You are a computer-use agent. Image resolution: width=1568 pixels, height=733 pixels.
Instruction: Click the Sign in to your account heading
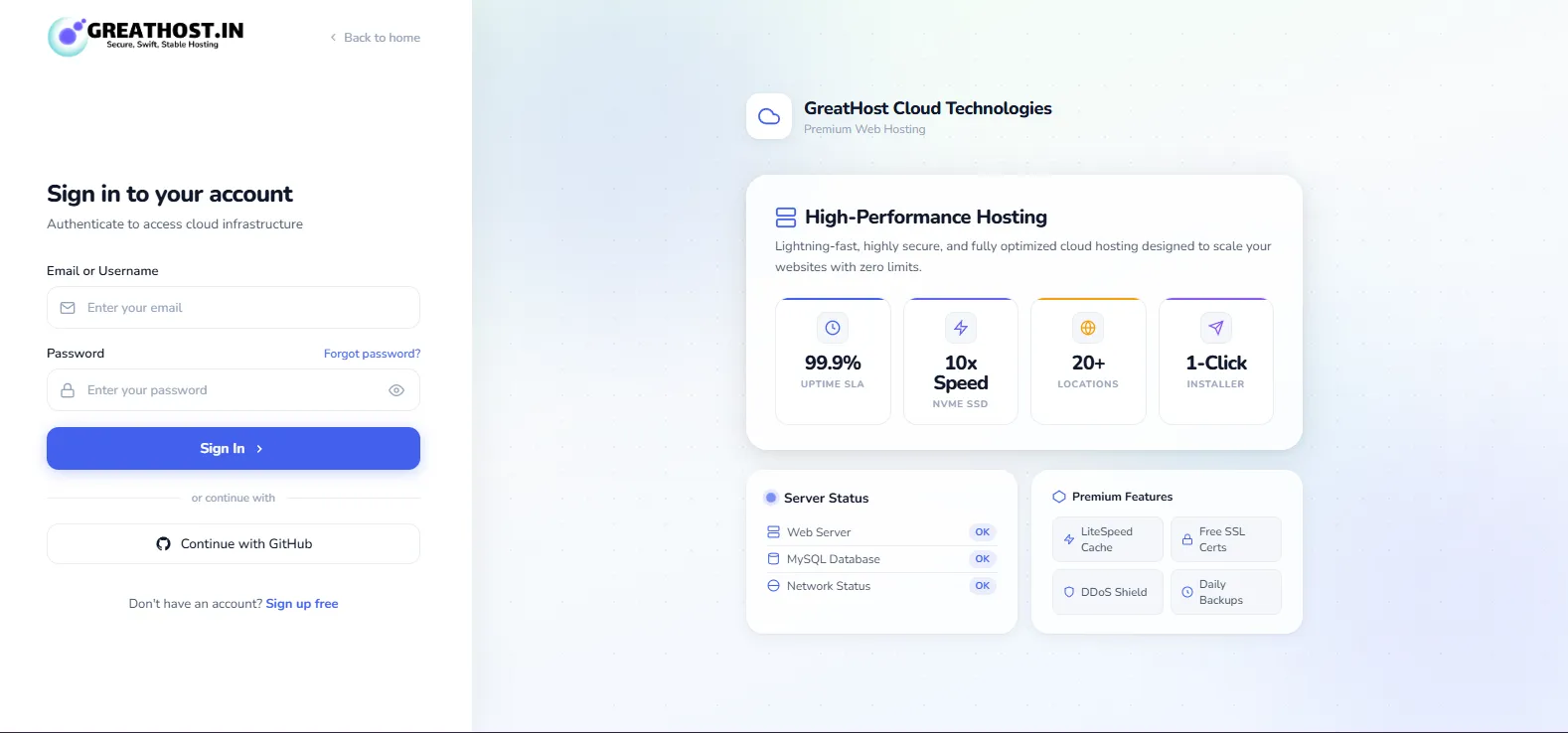(x=170, y=194)
